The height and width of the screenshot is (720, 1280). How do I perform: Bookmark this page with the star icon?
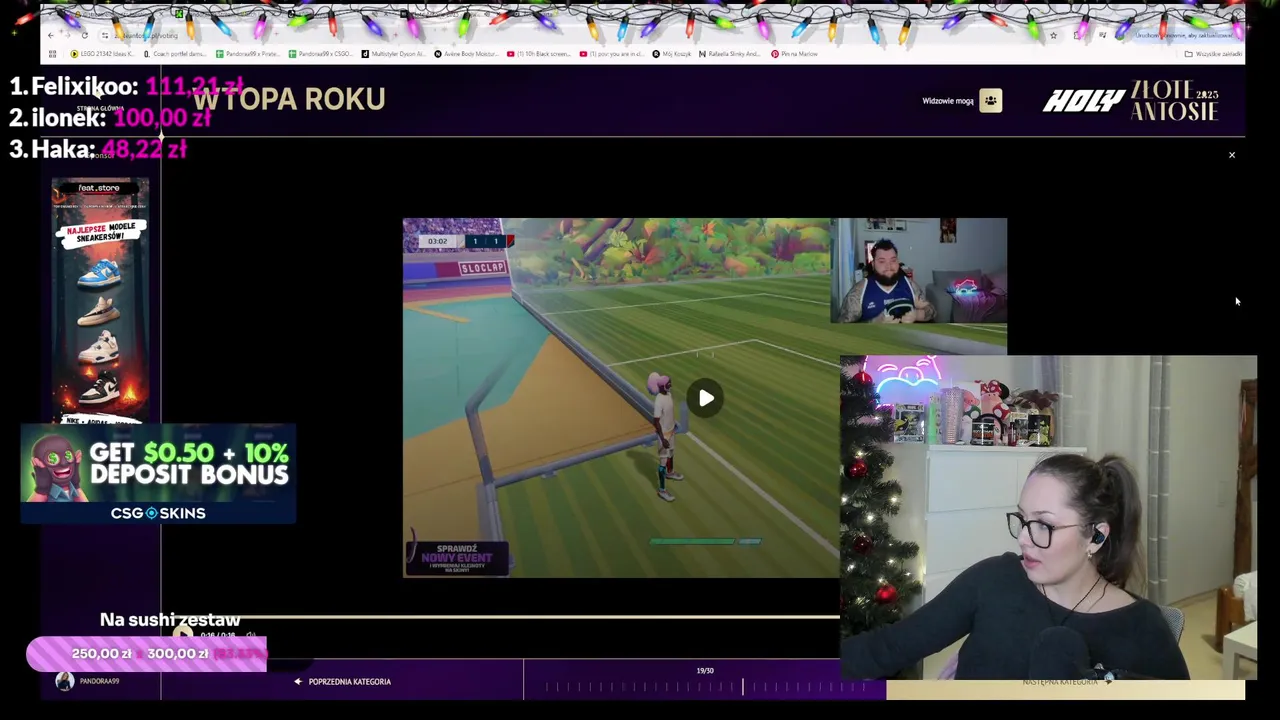[1053, 35]
